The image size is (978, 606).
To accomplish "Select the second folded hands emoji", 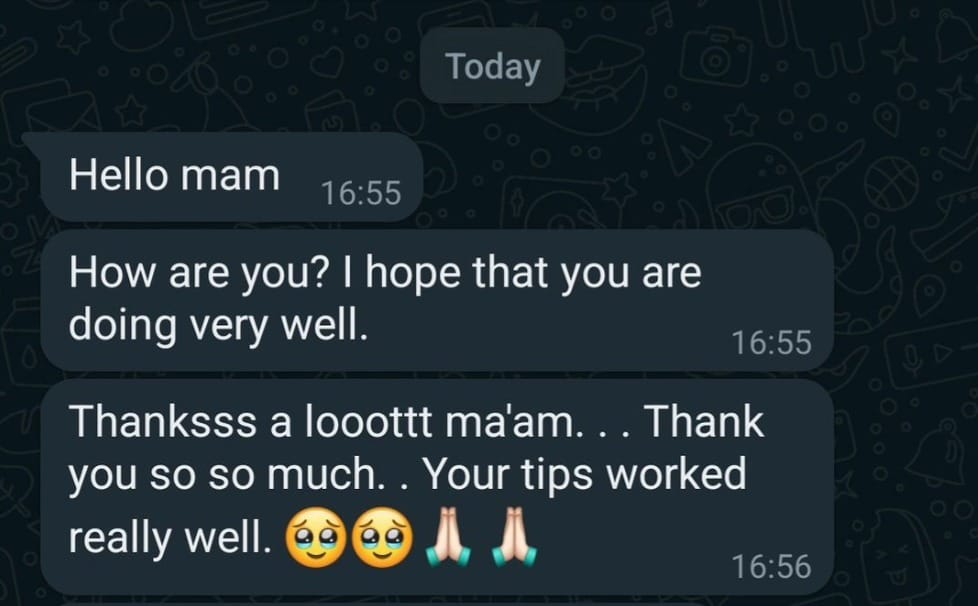I will (514, 537).
